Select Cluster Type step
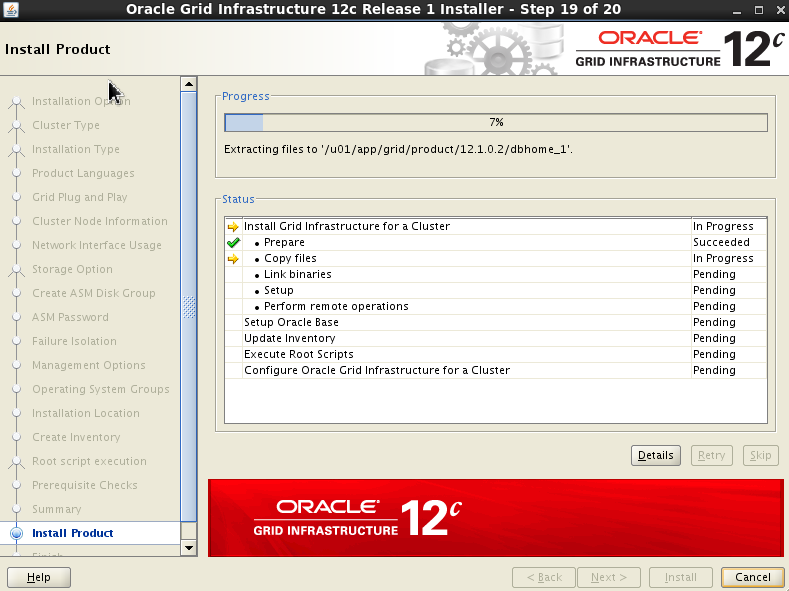Screen dimensions: 789x591 click(66, 125)
